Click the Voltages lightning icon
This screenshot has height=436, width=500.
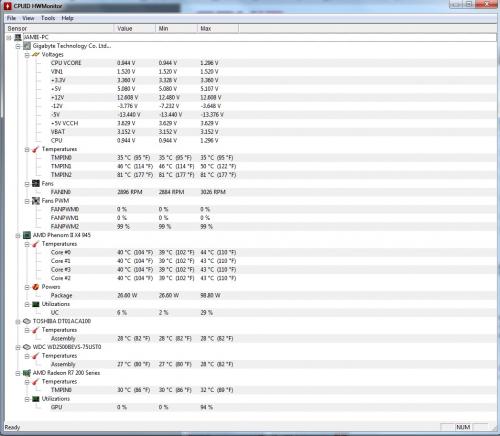(x=36, y=54)
